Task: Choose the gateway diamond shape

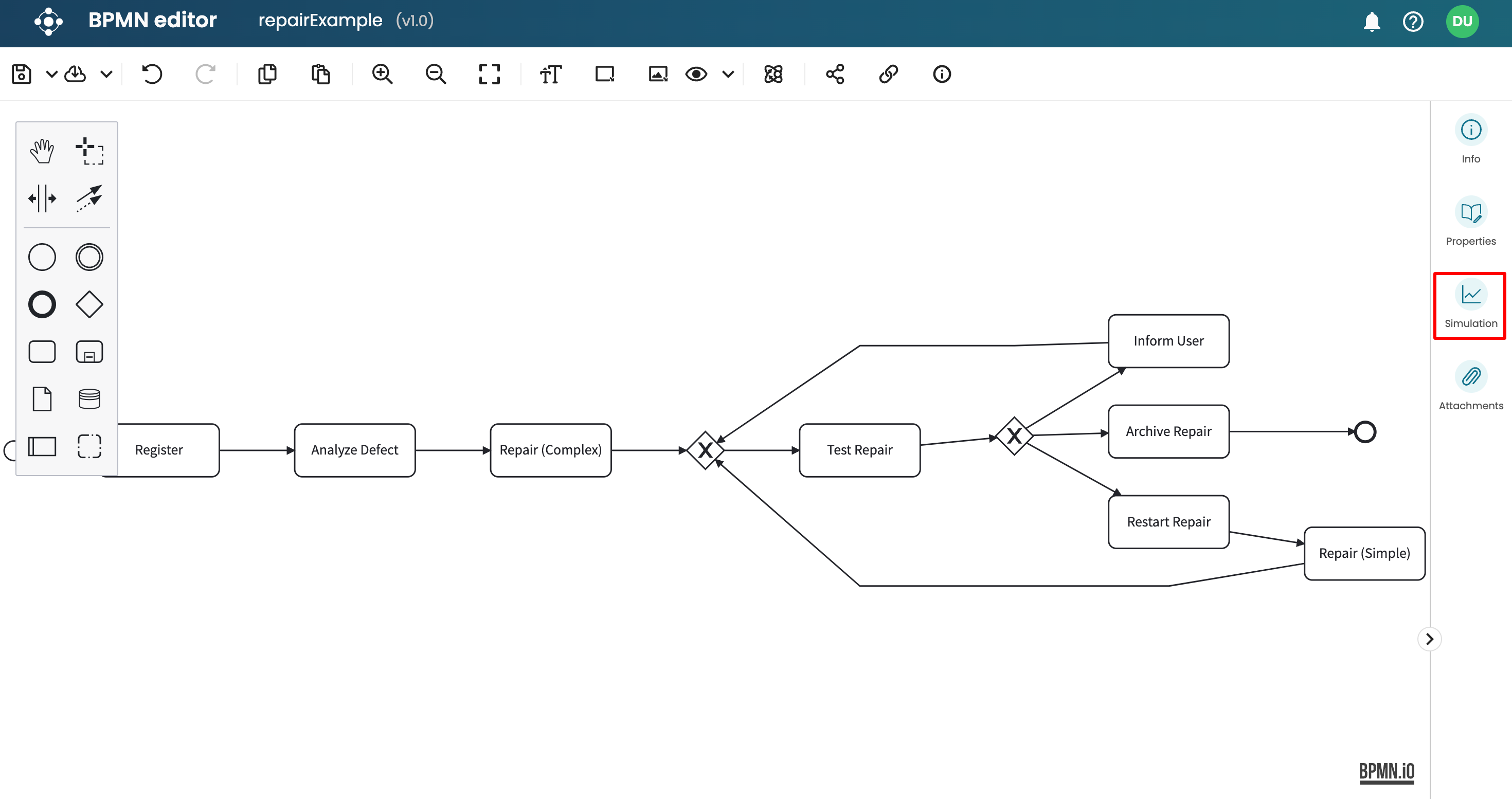Action: (89, 304)
